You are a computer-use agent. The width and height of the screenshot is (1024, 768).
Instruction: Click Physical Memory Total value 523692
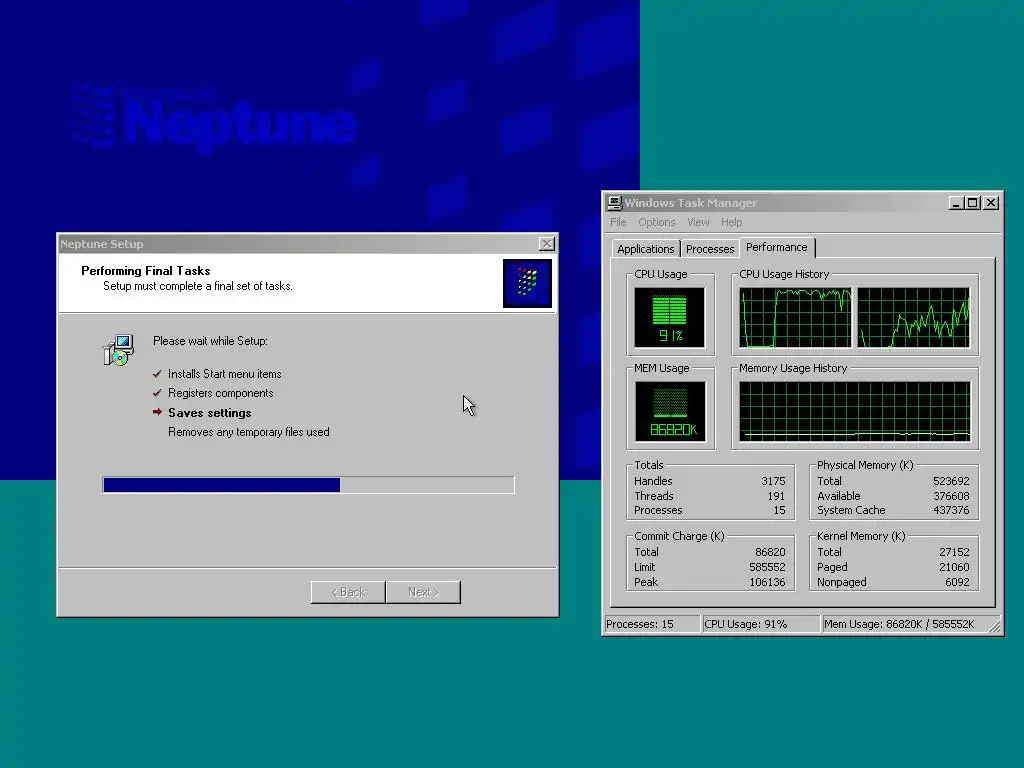(x=951, y=481)
